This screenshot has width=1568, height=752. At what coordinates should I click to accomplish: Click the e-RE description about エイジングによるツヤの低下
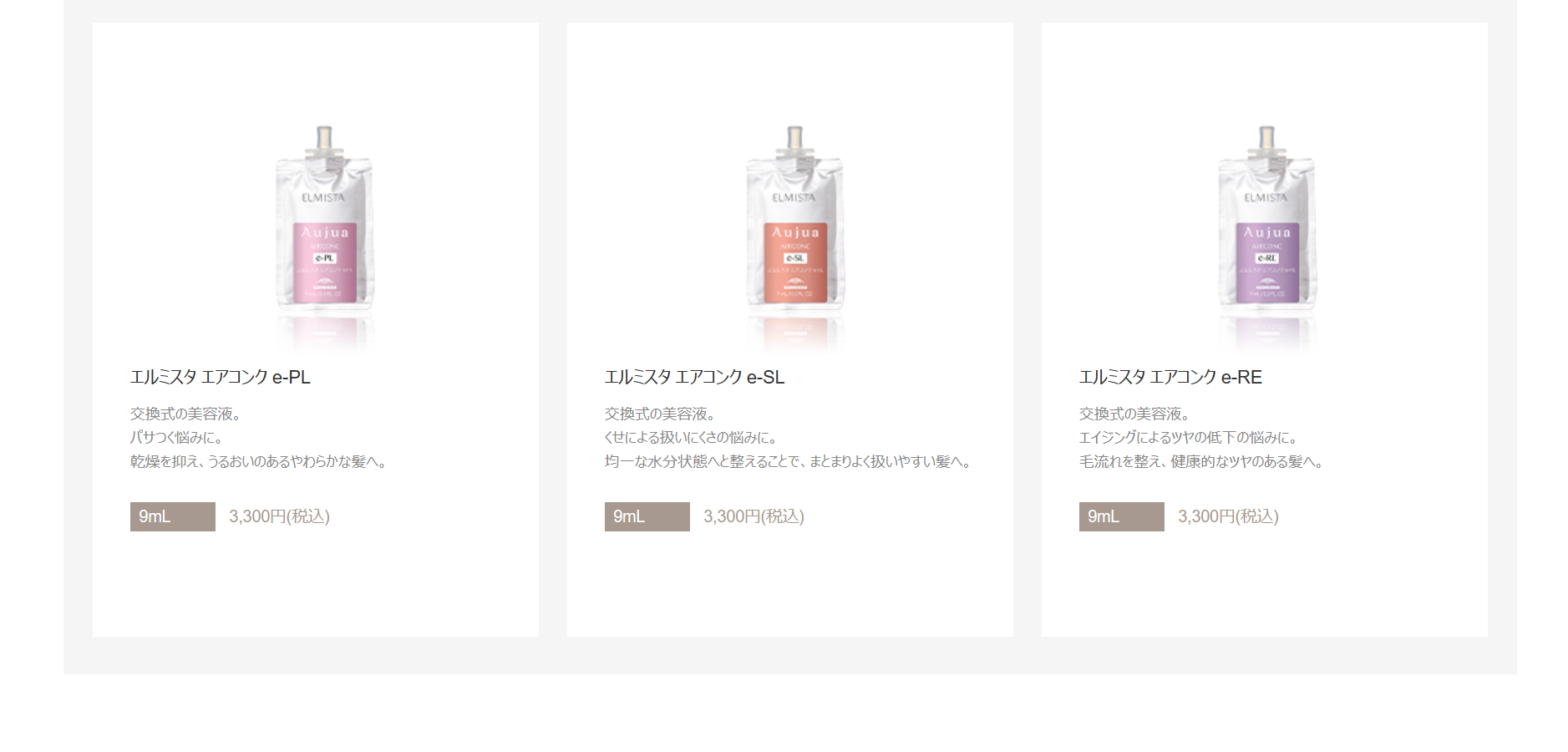1188,438
